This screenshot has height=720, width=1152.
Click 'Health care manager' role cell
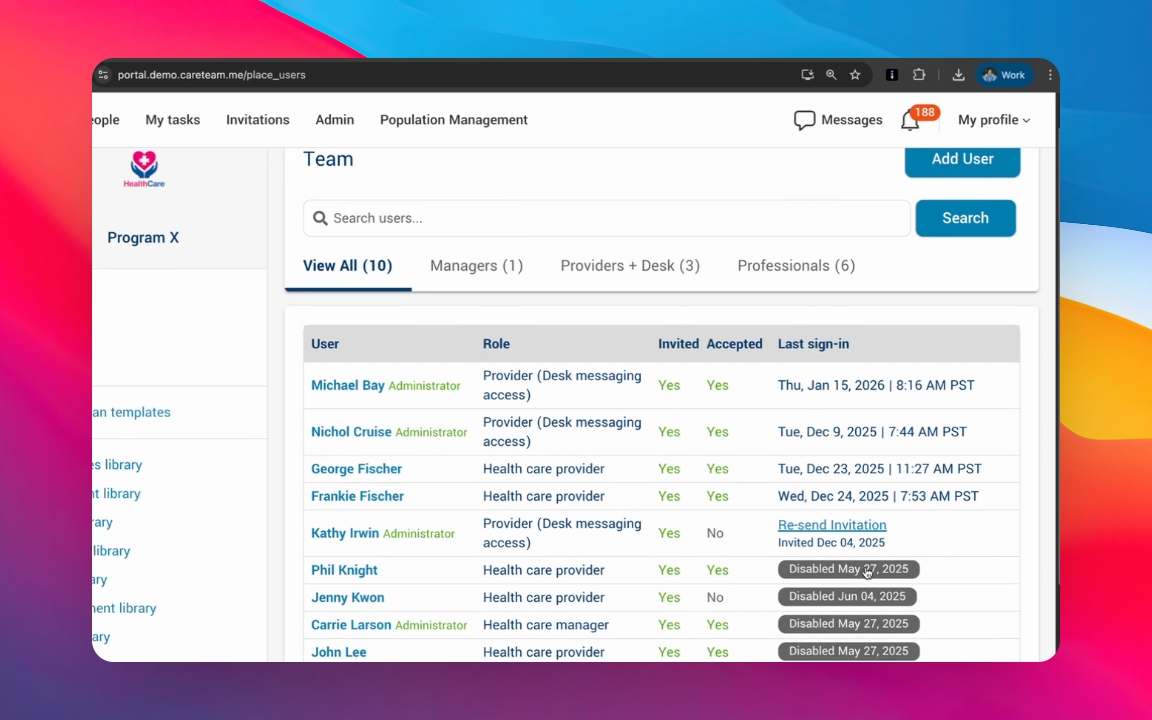tap(546, 624)
